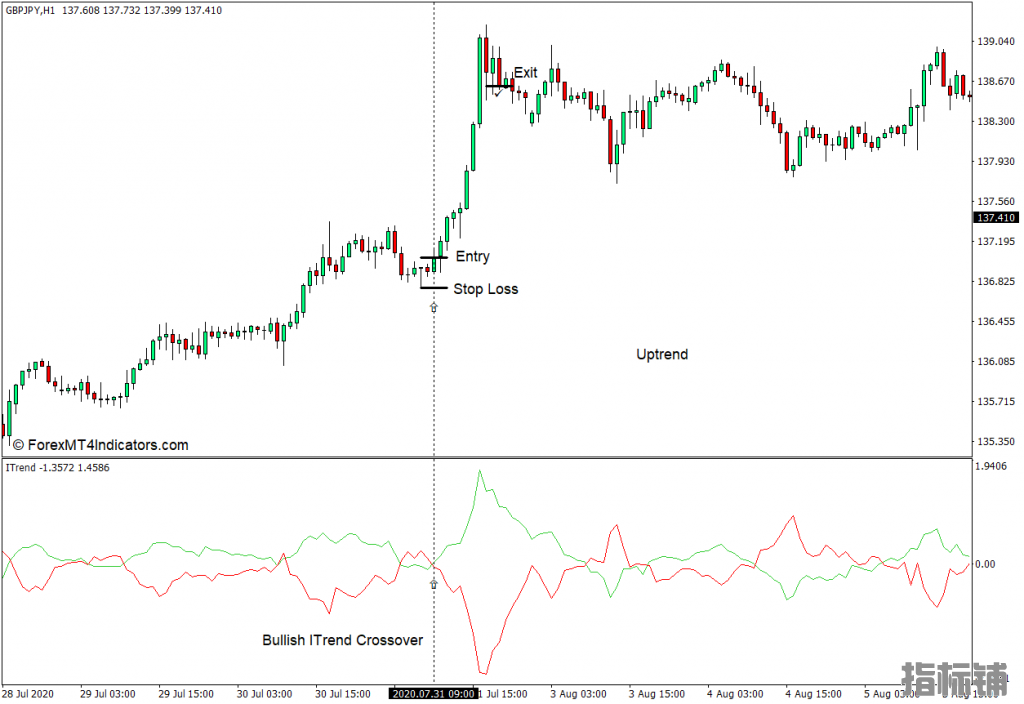
Task: Click the Uptrend text annotation
Action: click(x=662, y=354)
